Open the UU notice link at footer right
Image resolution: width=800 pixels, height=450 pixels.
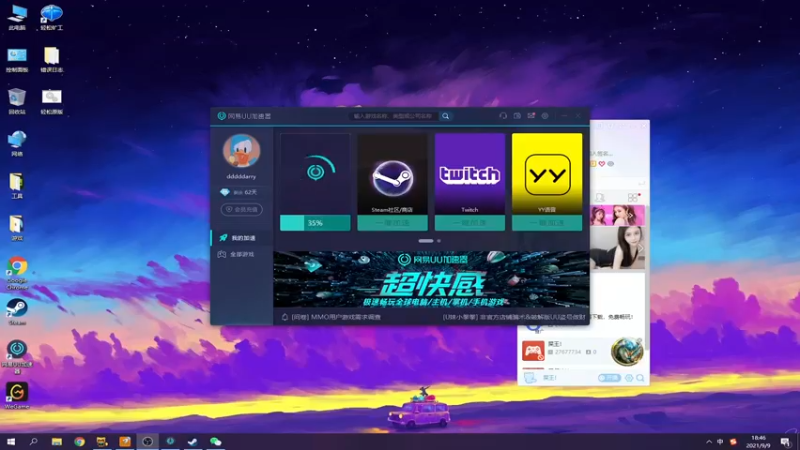tap(514, 317)
